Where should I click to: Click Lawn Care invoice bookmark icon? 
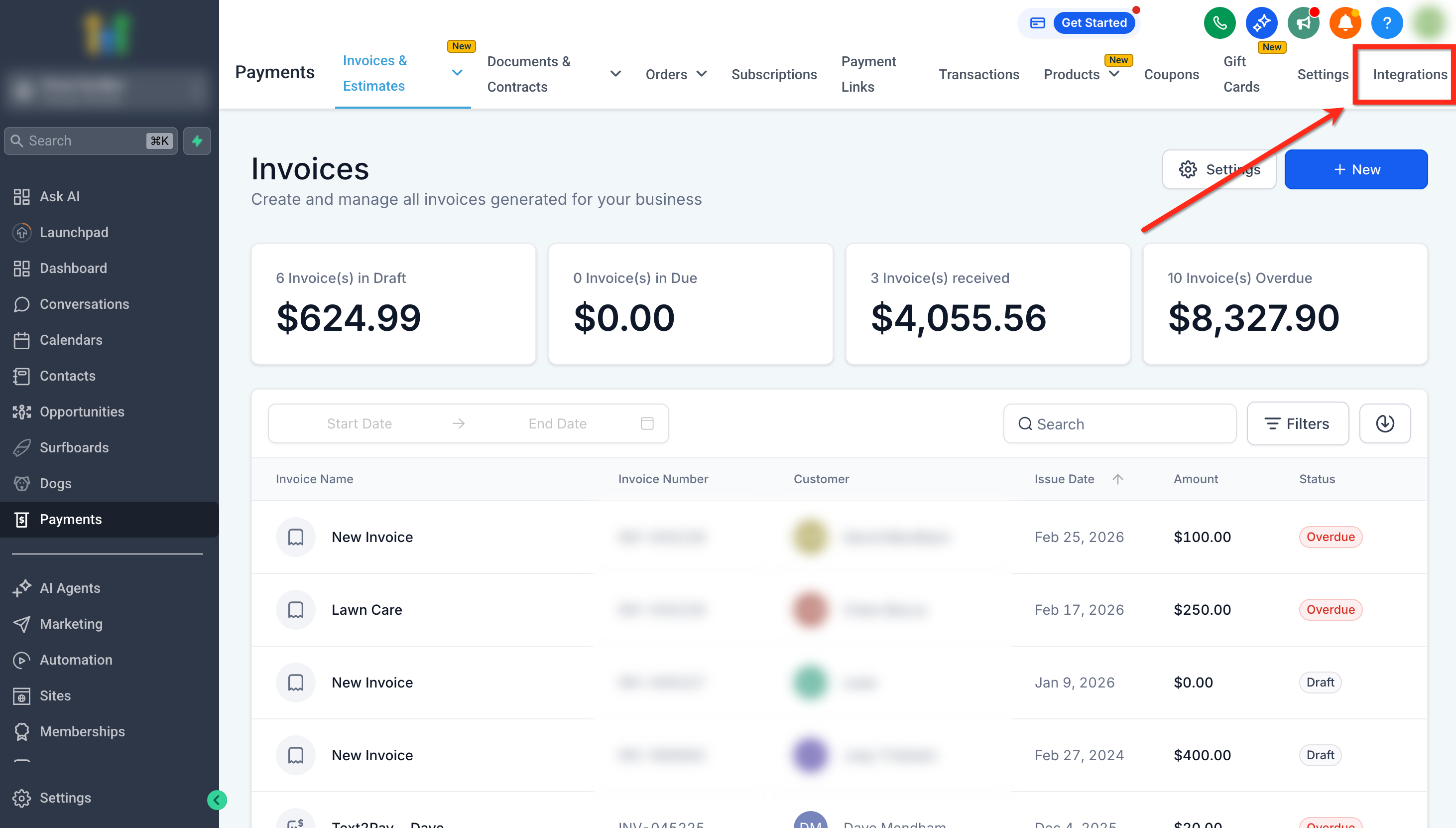295,610
